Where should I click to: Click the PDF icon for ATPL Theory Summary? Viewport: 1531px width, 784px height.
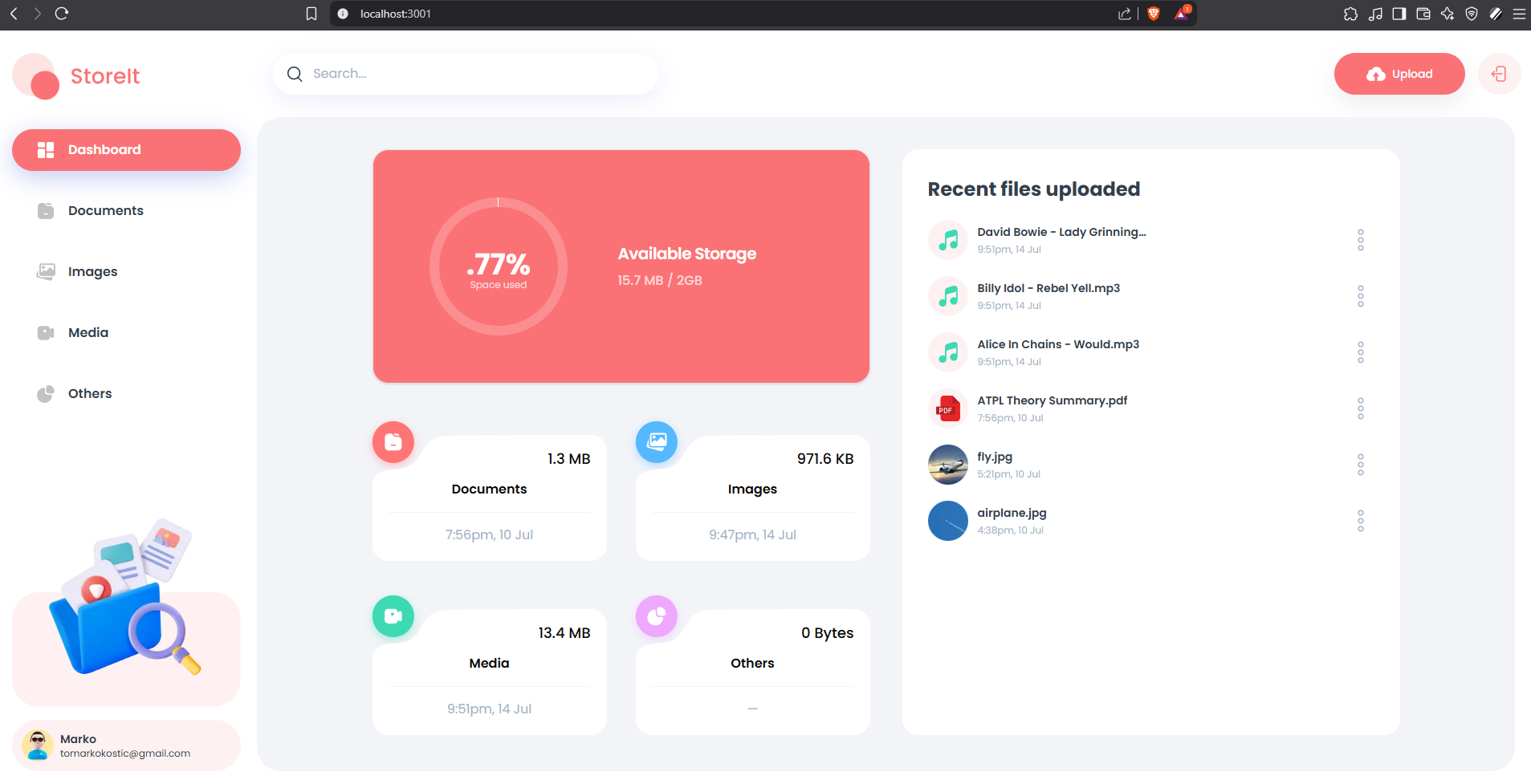(x=948, y=409)
